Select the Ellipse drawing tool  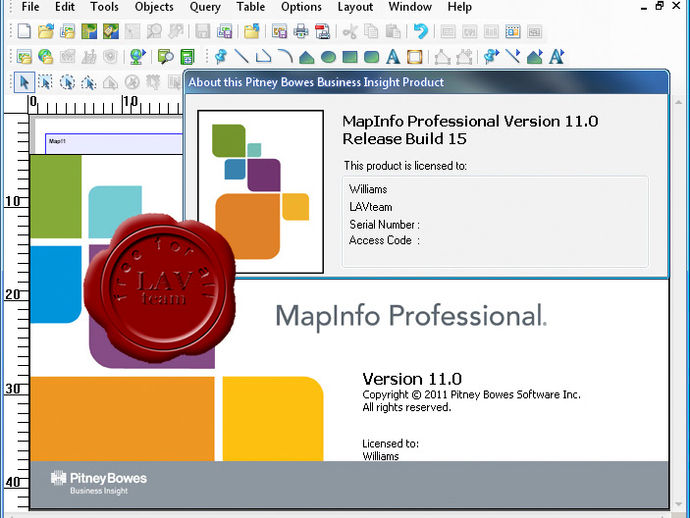click(328, 57)
